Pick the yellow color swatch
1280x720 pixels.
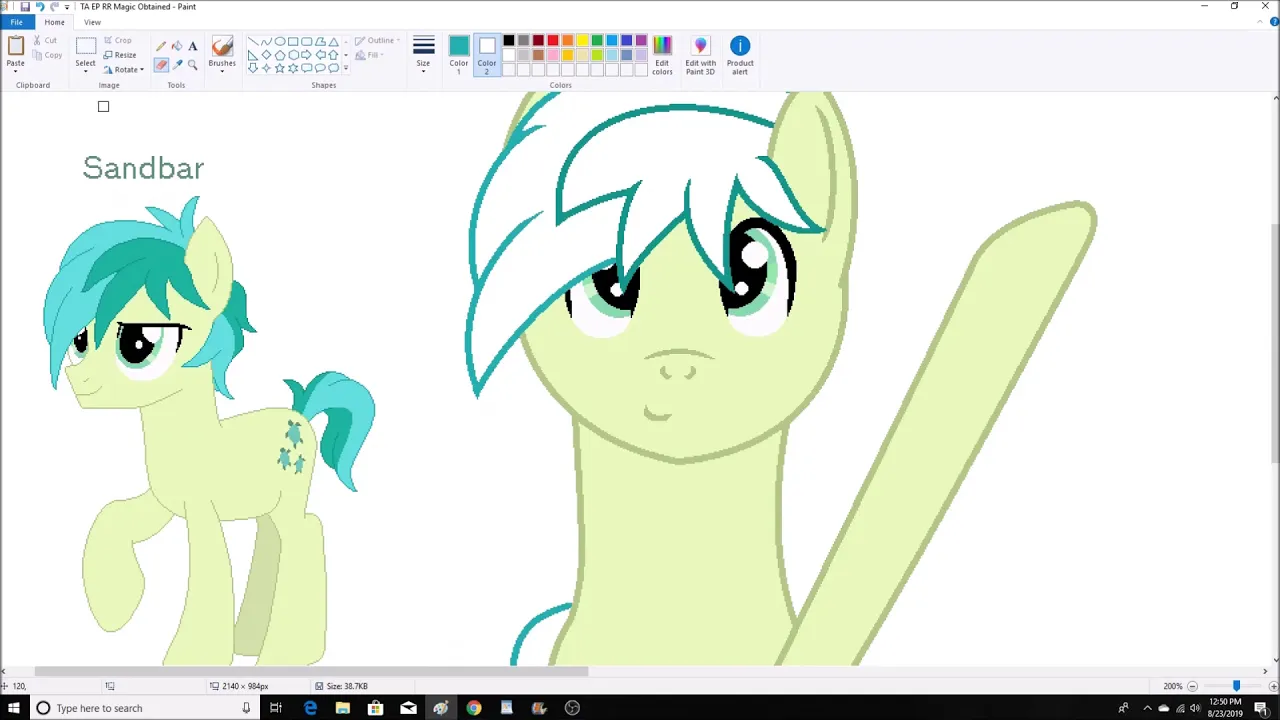coord(582,41)
